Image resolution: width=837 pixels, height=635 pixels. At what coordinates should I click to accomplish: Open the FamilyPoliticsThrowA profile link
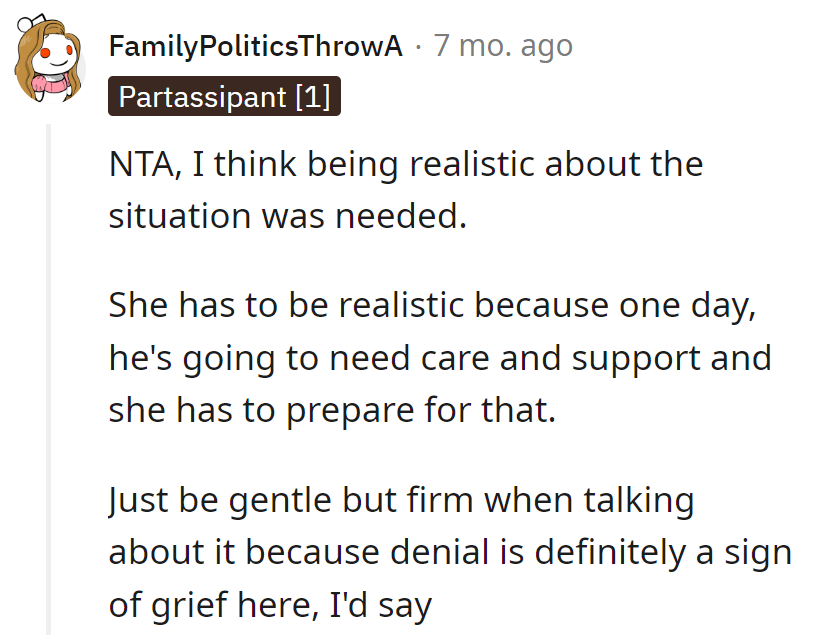coord(255,46)
